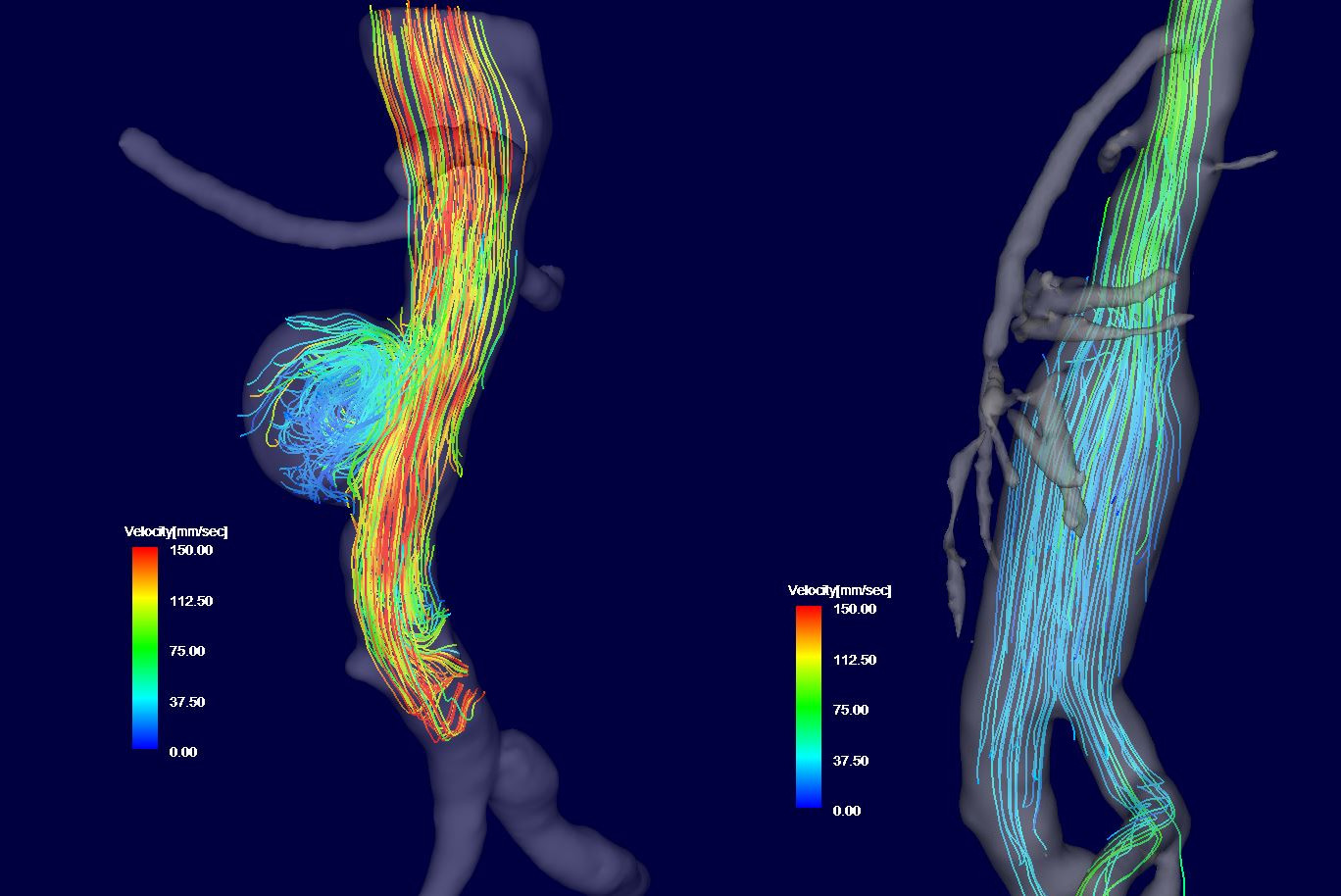Click the right model's velocity color bar
This screenshot has width=1341, height=896.
(808, 706)
